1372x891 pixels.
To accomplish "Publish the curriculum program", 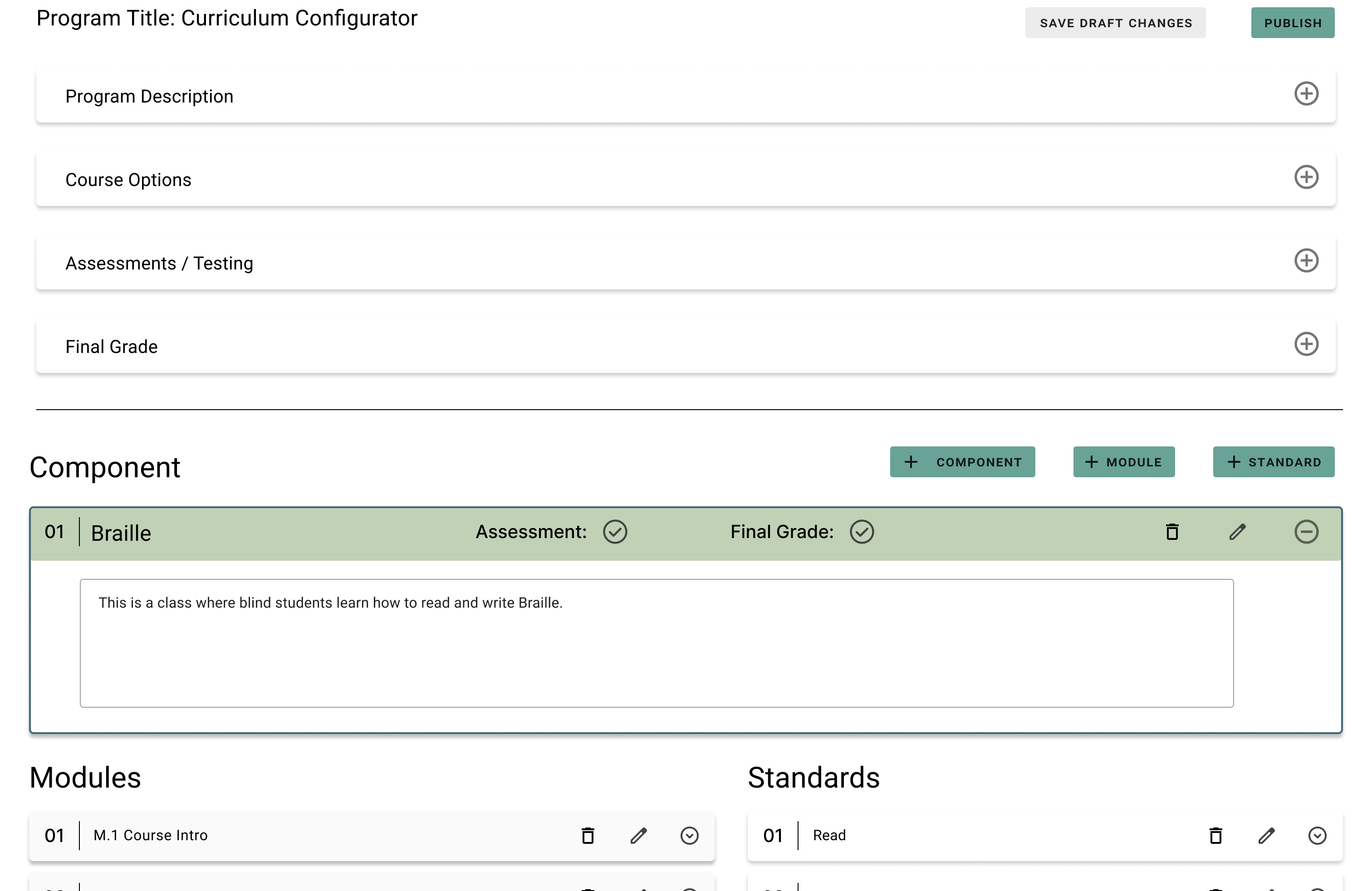I will (1293, 23).
